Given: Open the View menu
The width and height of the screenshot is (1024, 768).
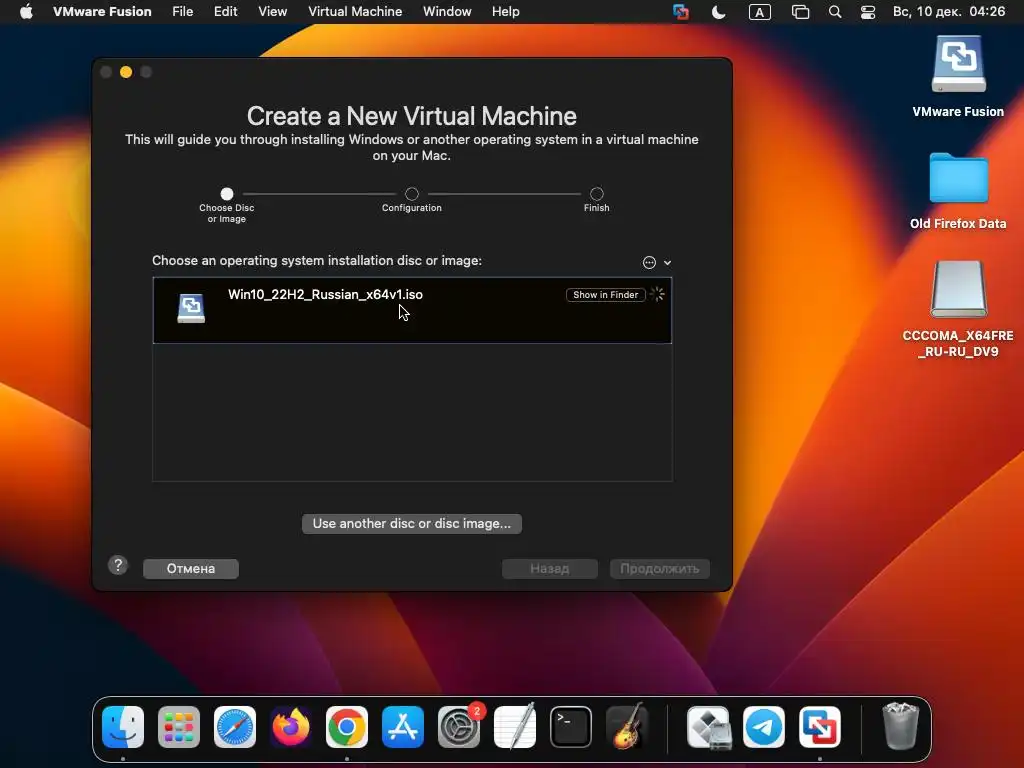Looking at the screenshot, I should pos(272,12).
